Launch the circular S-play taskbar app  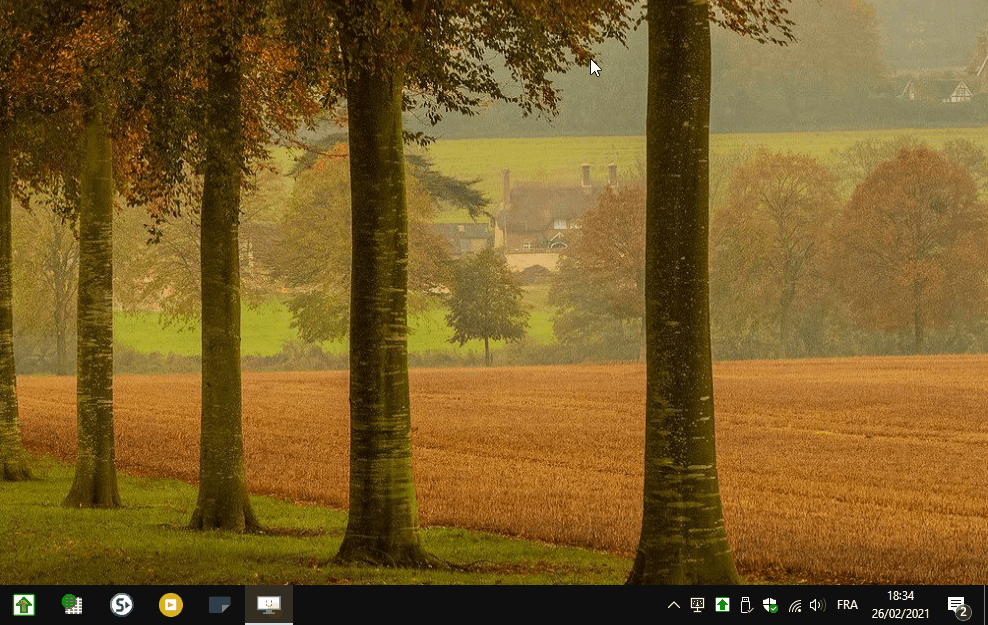(122, 605)
